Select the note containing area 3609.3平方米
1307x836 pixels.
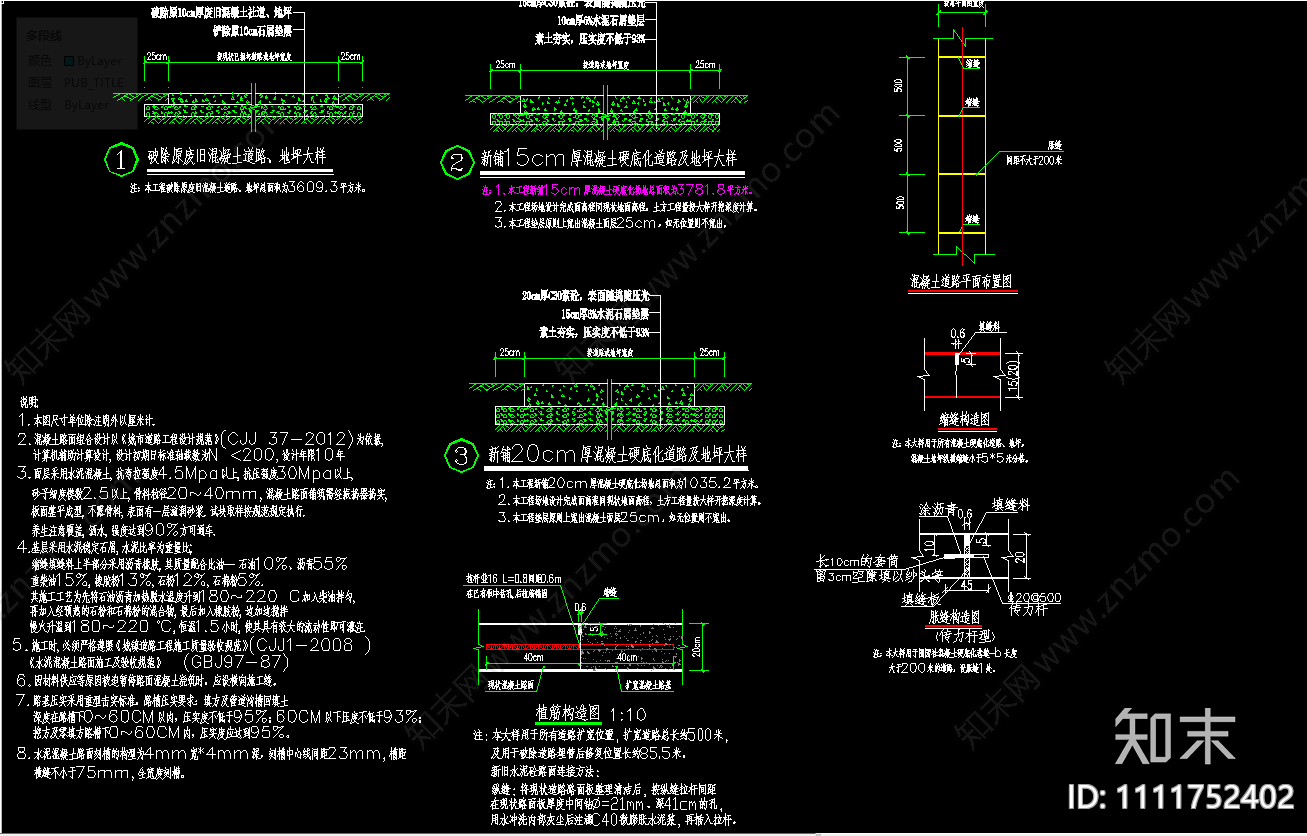[x=247, y=186]
